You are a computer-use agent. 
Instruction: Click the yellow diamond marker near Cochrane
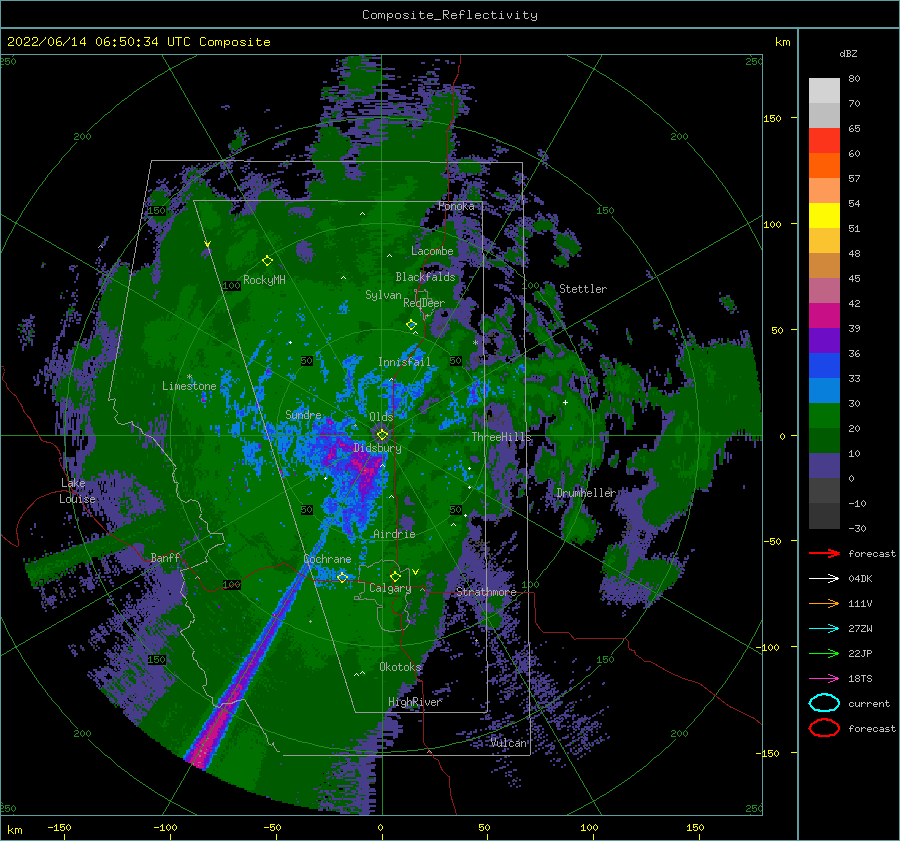342,577
